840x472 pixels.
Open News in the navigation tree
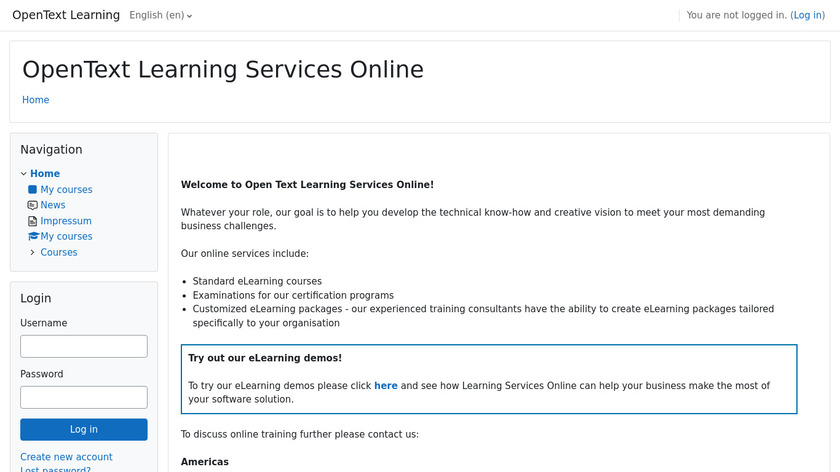pos(53,205)
